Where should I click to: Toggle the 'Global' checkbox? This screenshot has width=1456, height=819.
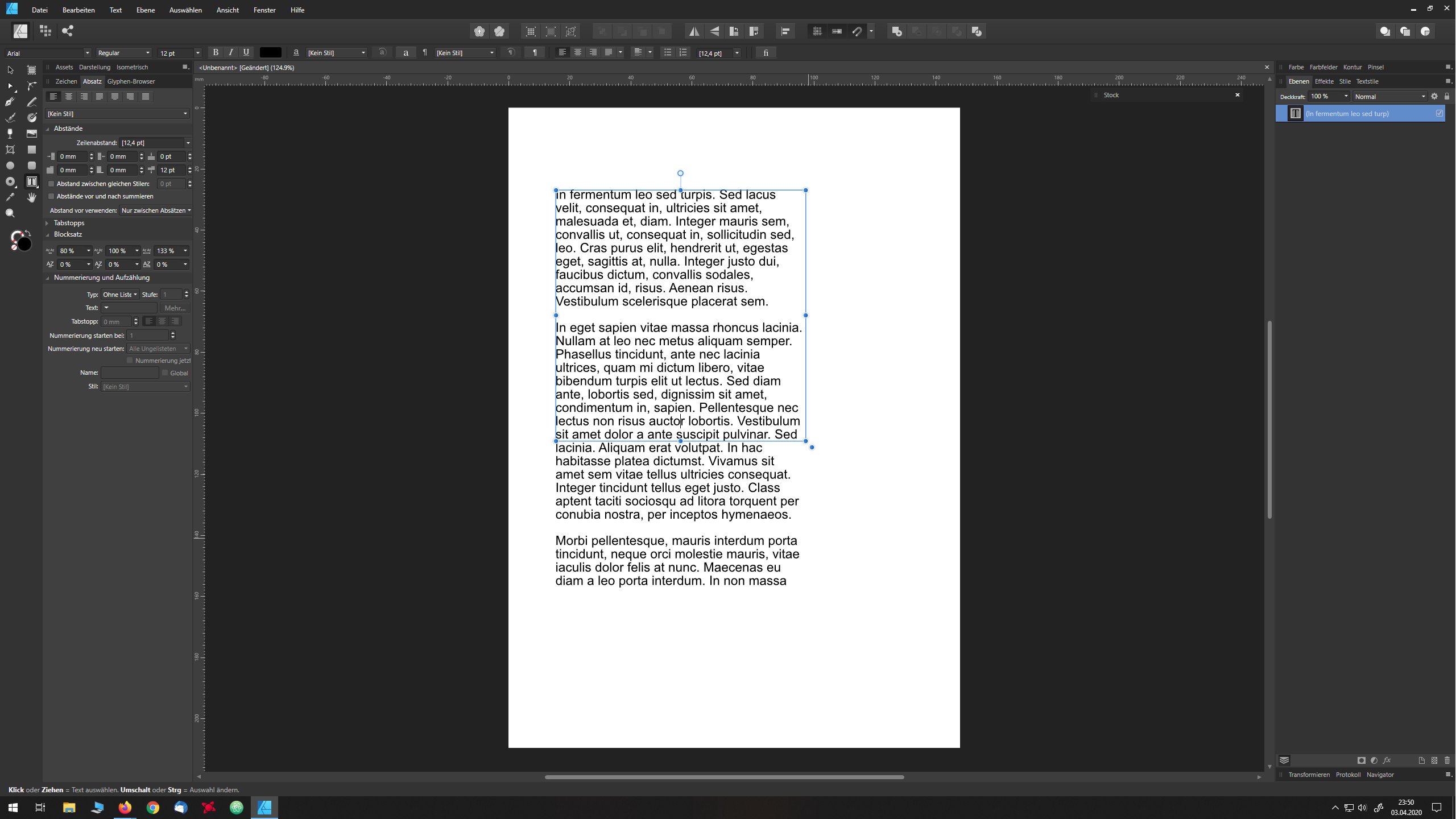[x=165, y=373]
